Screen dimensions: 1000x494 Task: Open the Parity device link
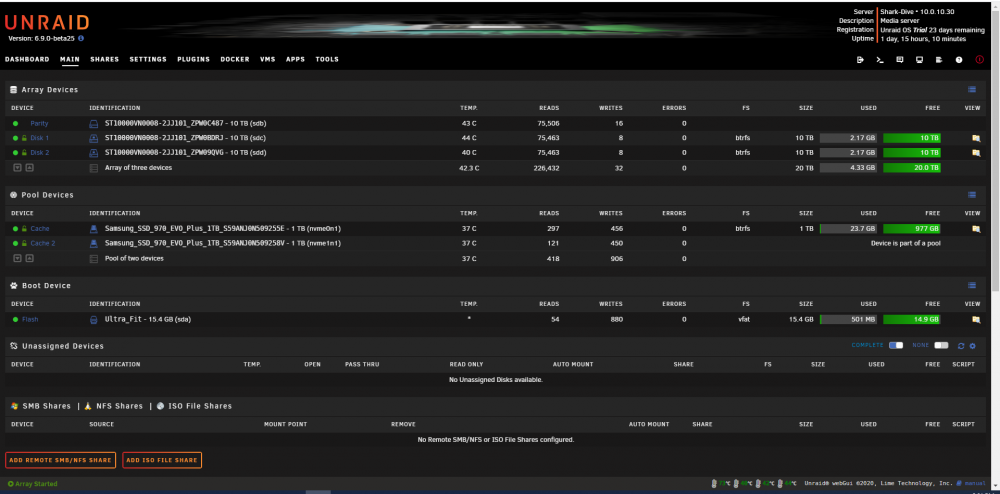(x=39, y=123)
